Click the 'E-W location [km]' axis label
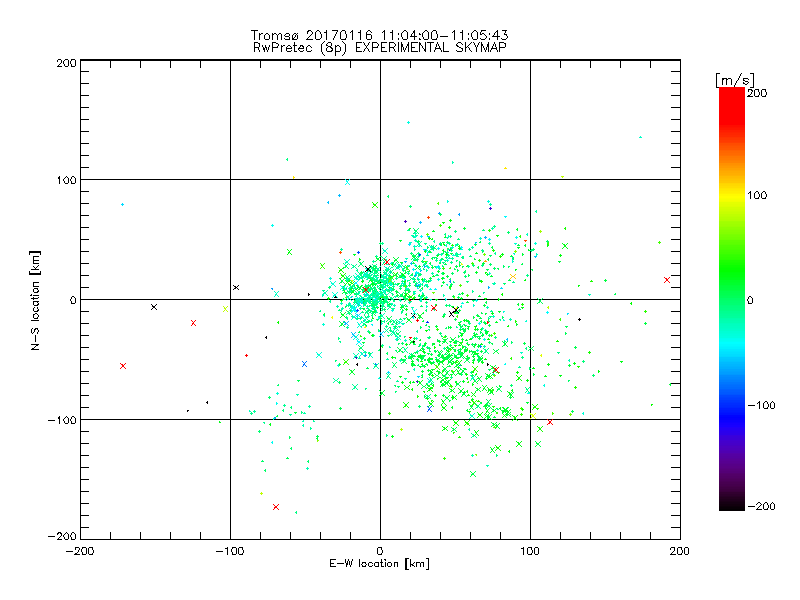This screenshot has width=800, height=600. pyautogui.click(x=379, y=563)
